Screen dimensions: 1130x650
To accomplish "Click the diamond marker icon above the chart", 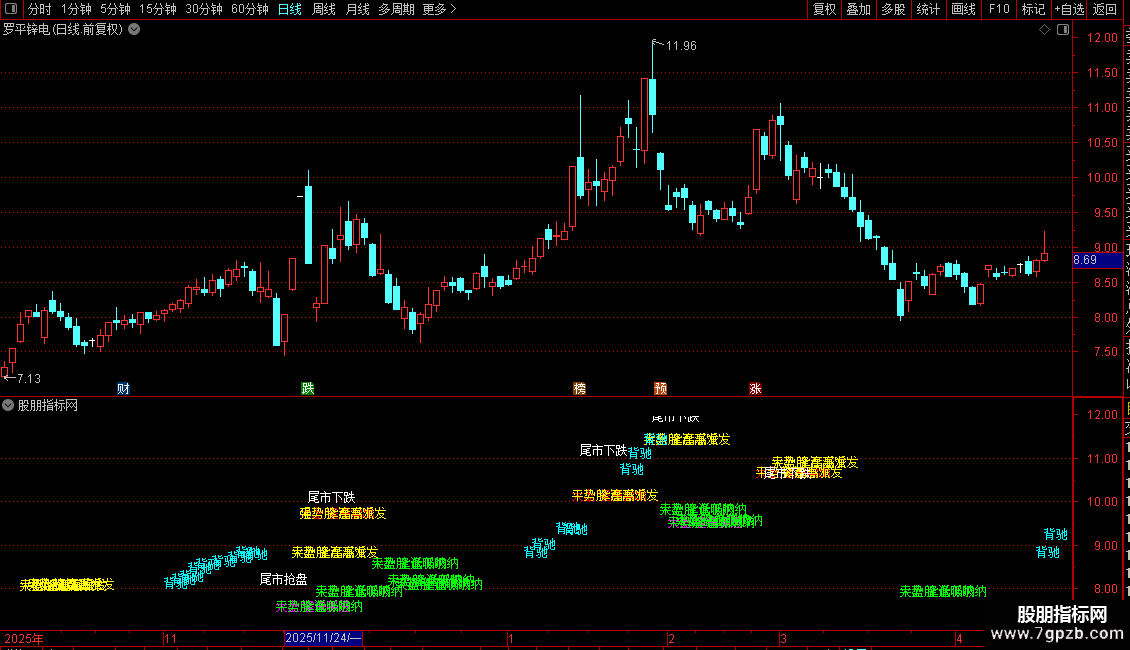I will click(1044, 30).
